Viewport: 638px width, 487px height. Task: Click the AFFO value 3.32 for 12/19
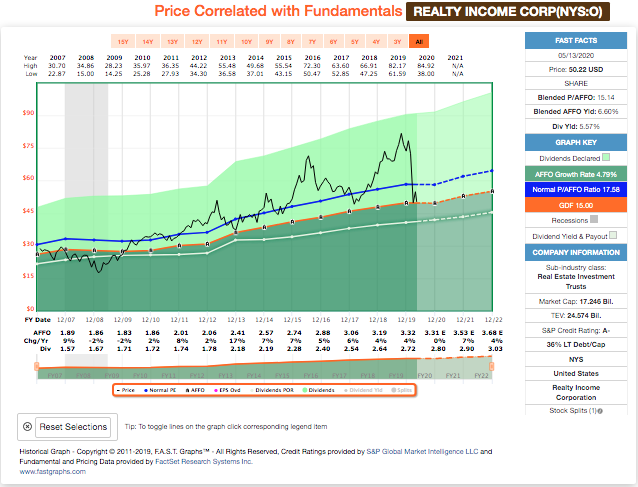tap(408, 333)
